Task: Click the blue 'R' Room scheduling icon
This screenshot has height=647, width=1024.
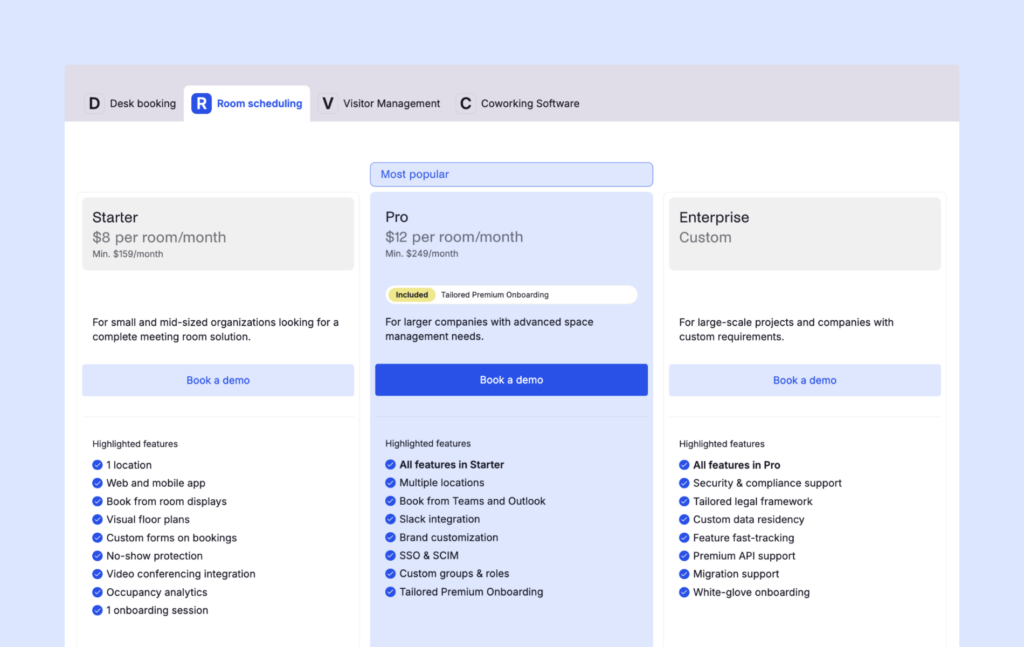Action: tap(201, 103)
